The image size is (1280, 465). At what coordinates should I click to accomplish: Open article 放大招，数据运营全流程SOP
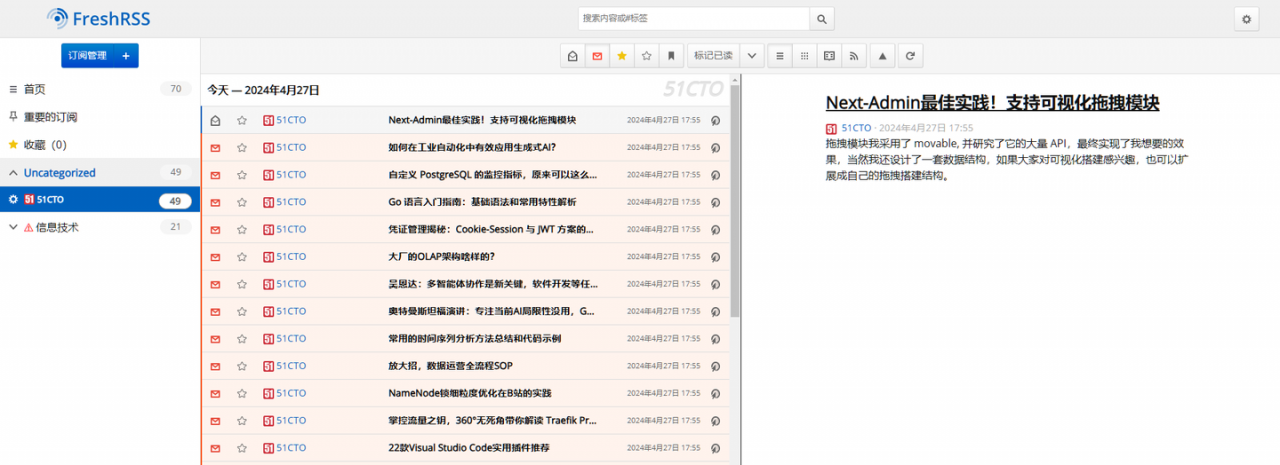click(450, 366)
